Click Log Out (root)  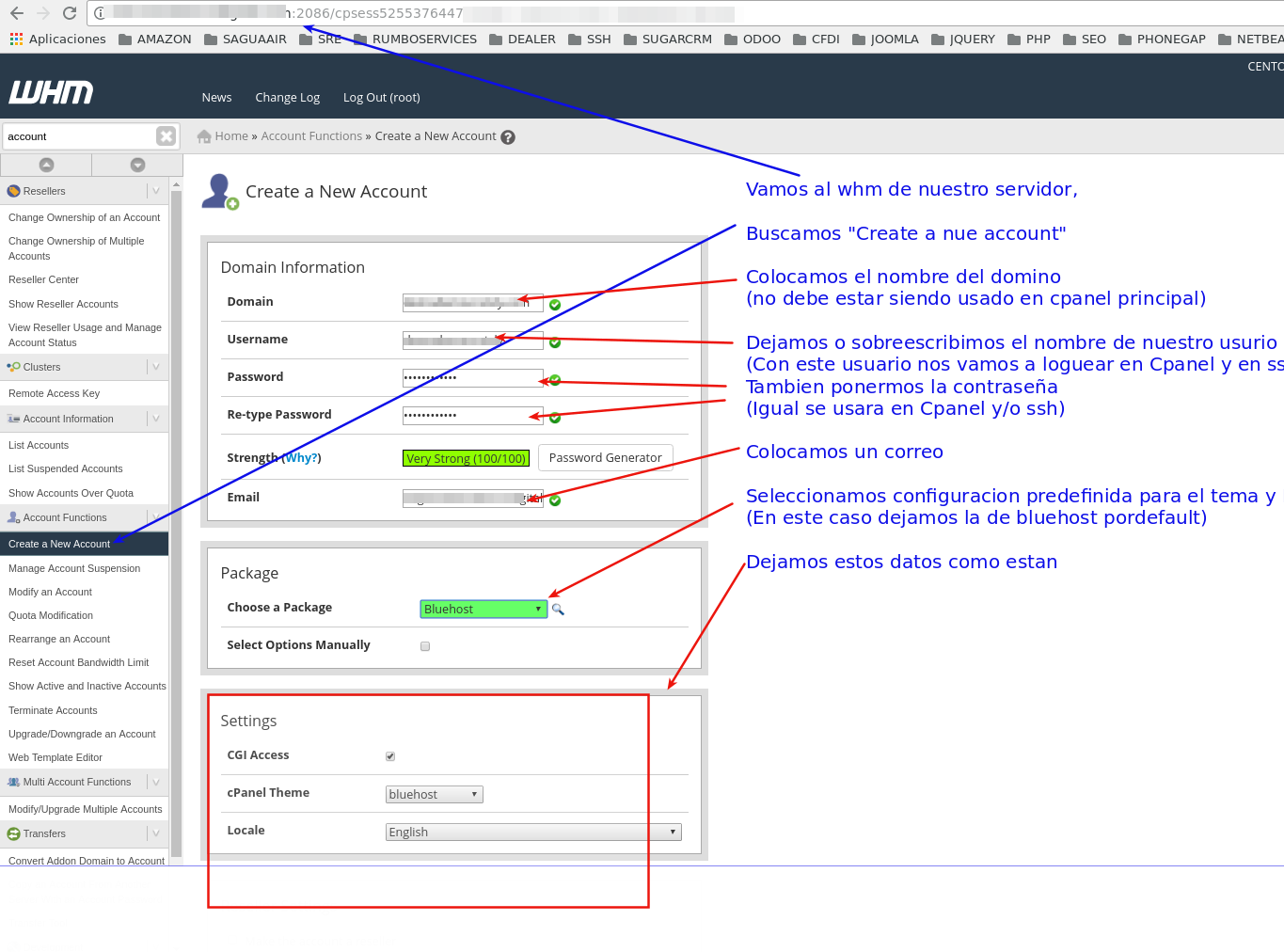381,98
